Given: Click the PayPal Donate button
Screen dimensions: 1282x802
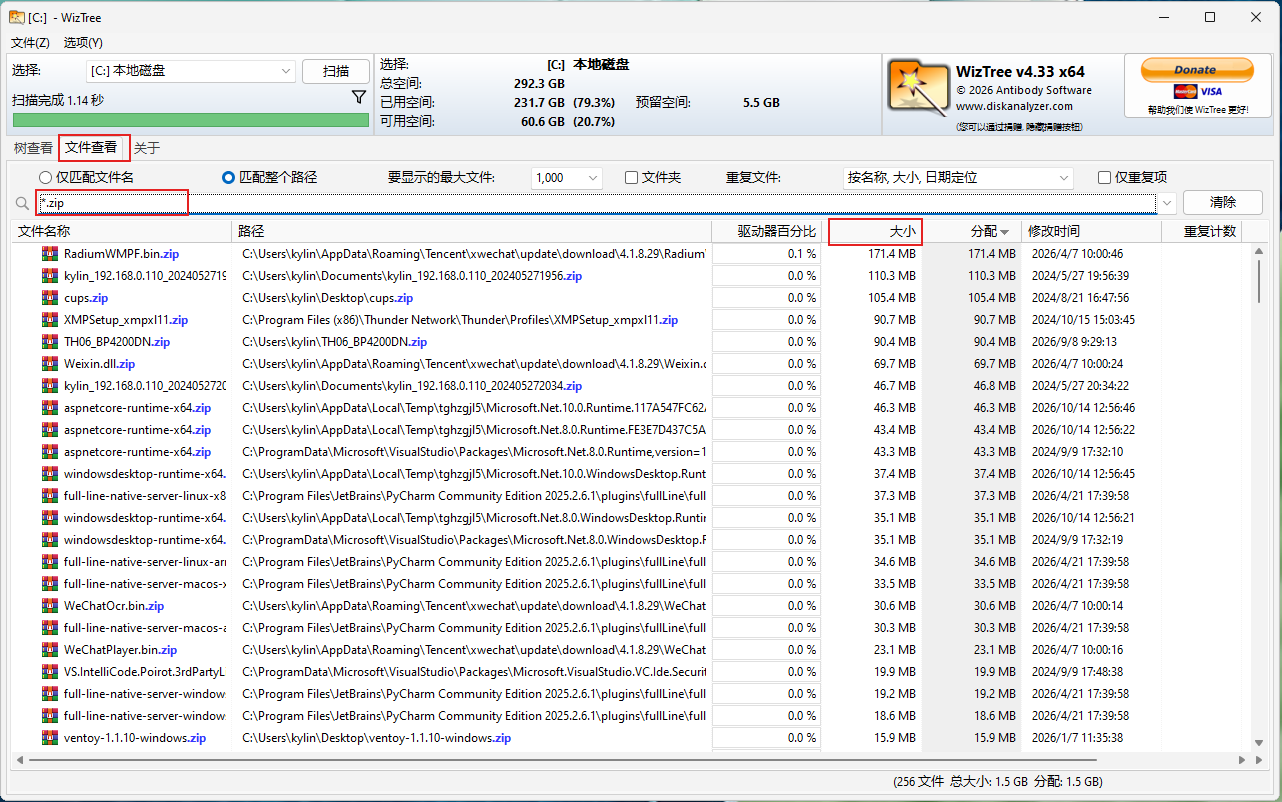Looking at the screenshot, I should point(1196,70).
